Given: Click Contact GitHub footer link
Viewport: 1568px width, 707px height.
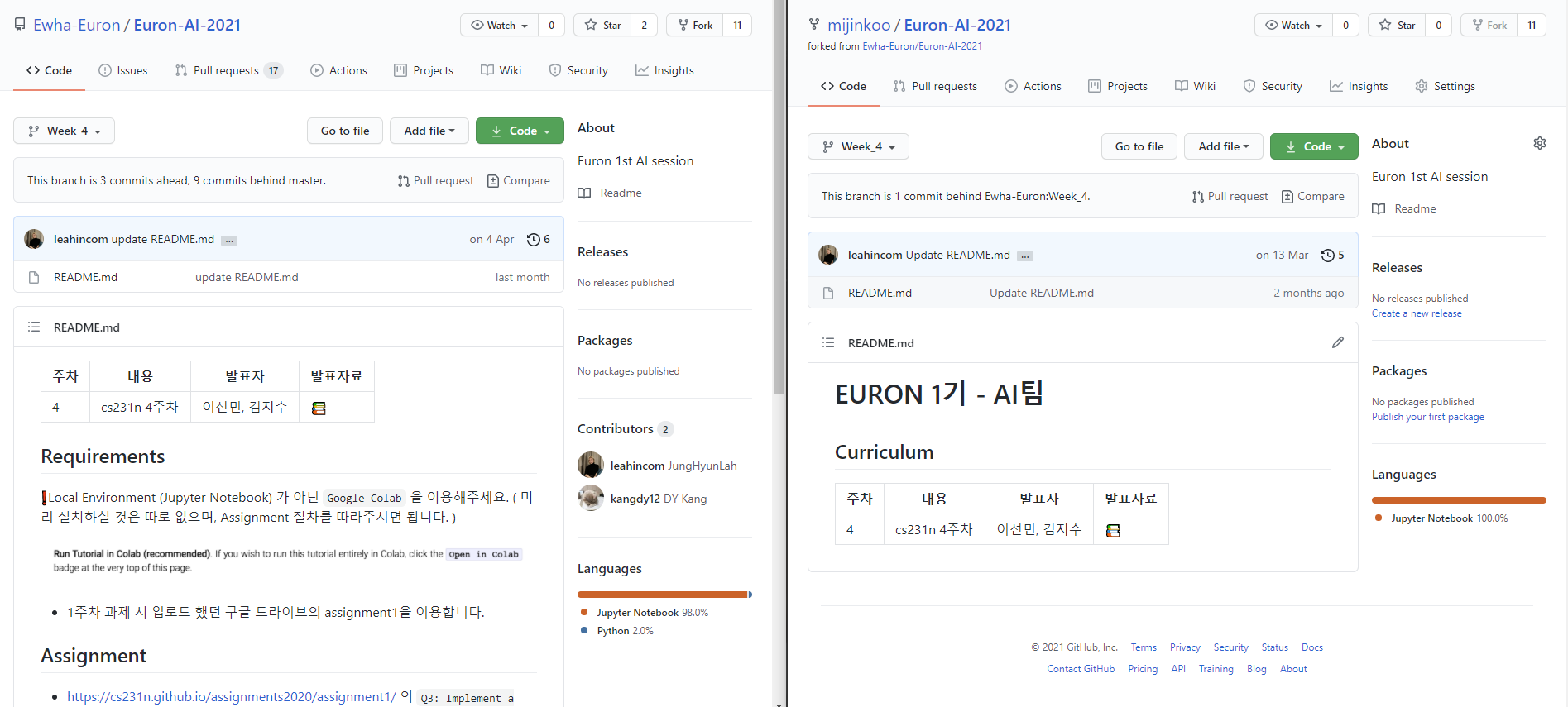Looking at the screenshot, I should 1081,669.
